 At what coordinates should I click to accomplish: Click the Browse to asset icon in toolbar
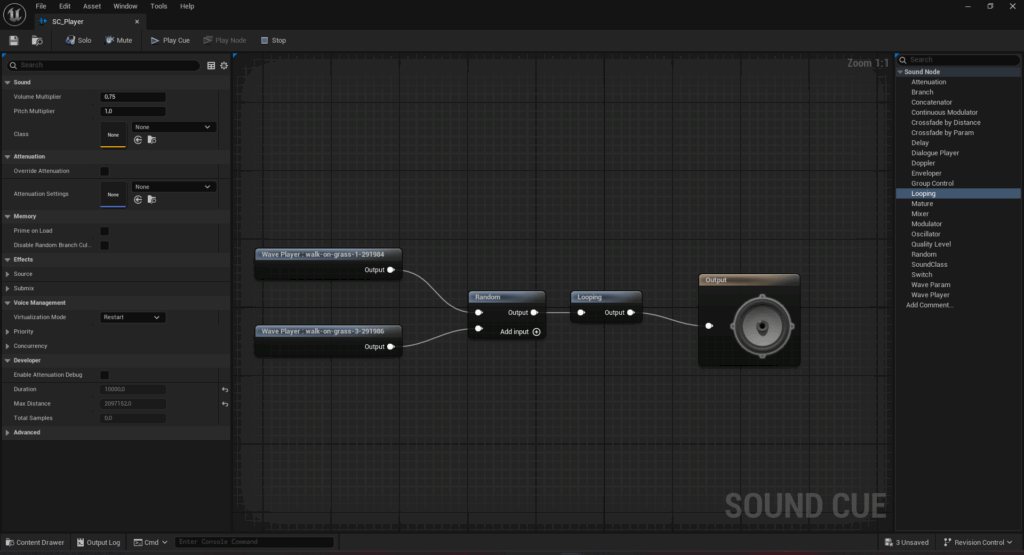pyautogui.click(x=37, y=40)
